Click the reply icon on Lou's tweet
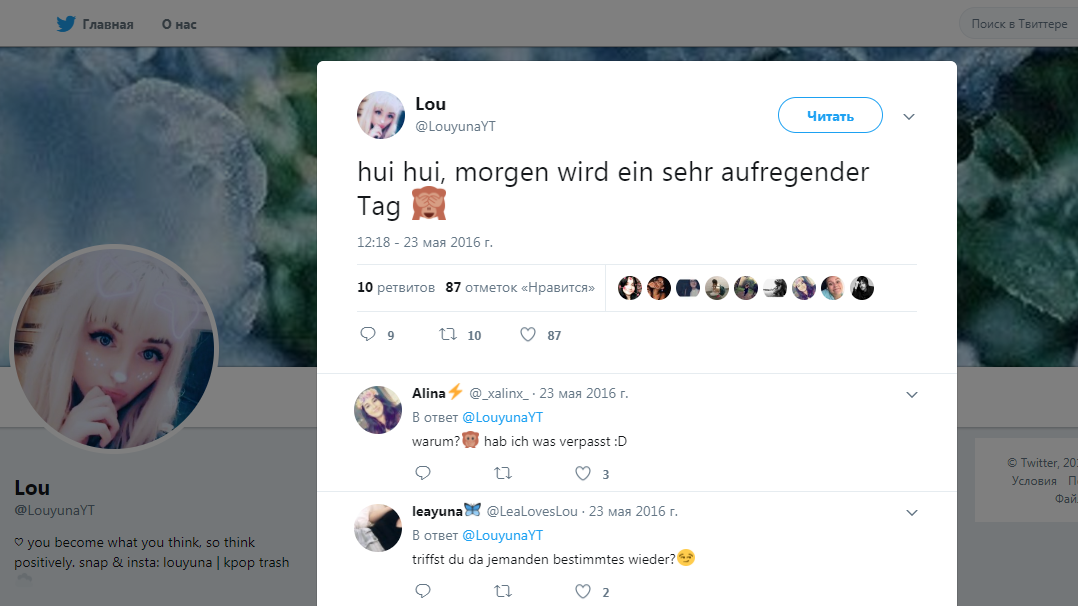Image resolution: width=1078 pixels, height=606 pixels. (368, 334)
